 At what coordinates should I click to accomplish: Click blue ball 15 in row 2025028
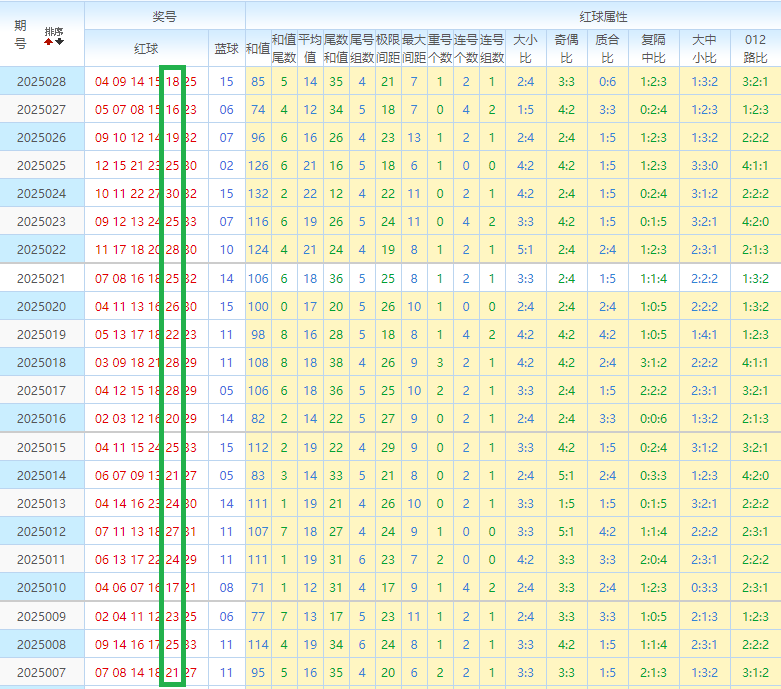click(226, 82)
